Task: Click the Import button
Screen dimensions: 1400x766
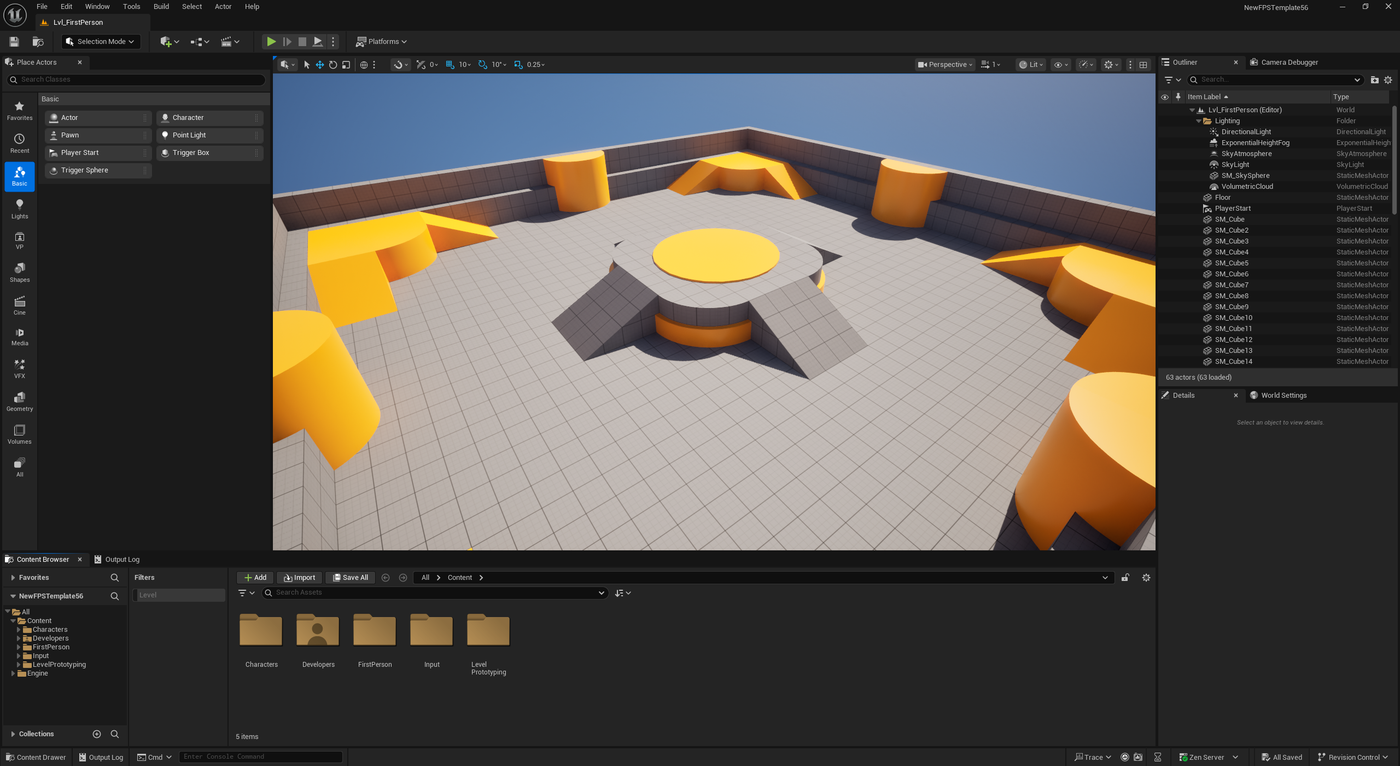Action: point(299,578)
